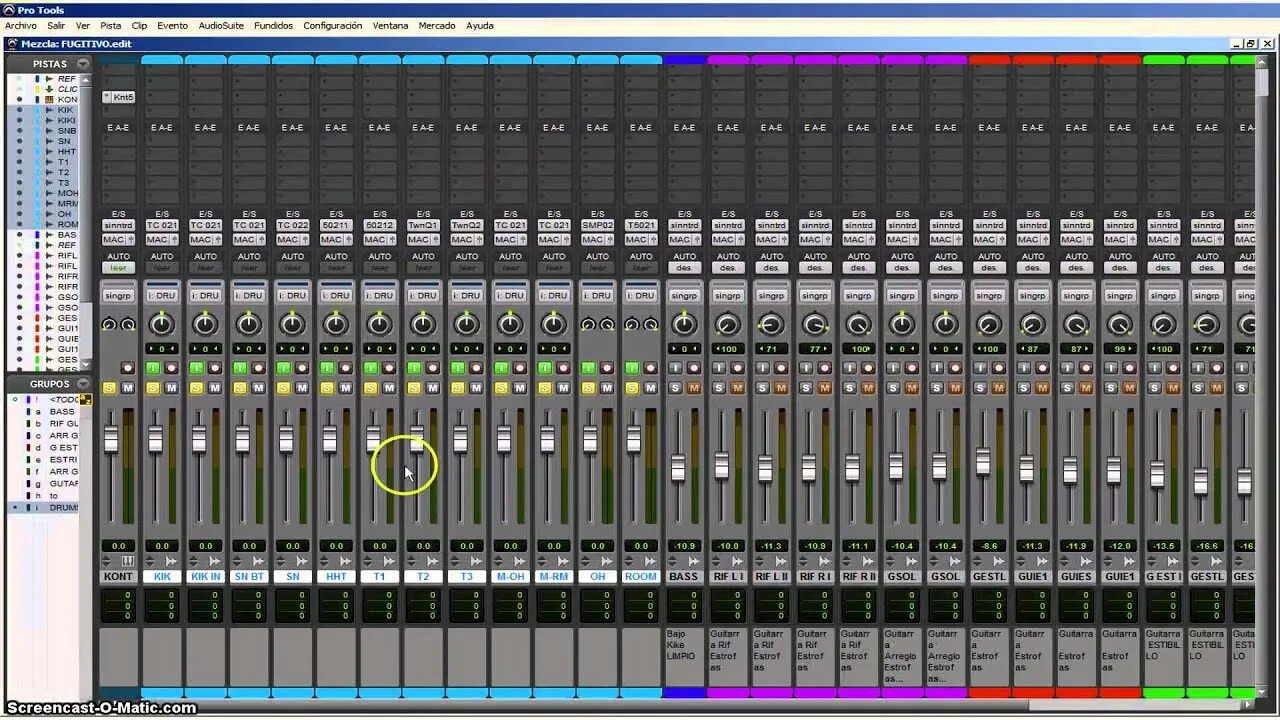
Task: Toggle input monitoring on the BASS track
Action: coord(675,368)
